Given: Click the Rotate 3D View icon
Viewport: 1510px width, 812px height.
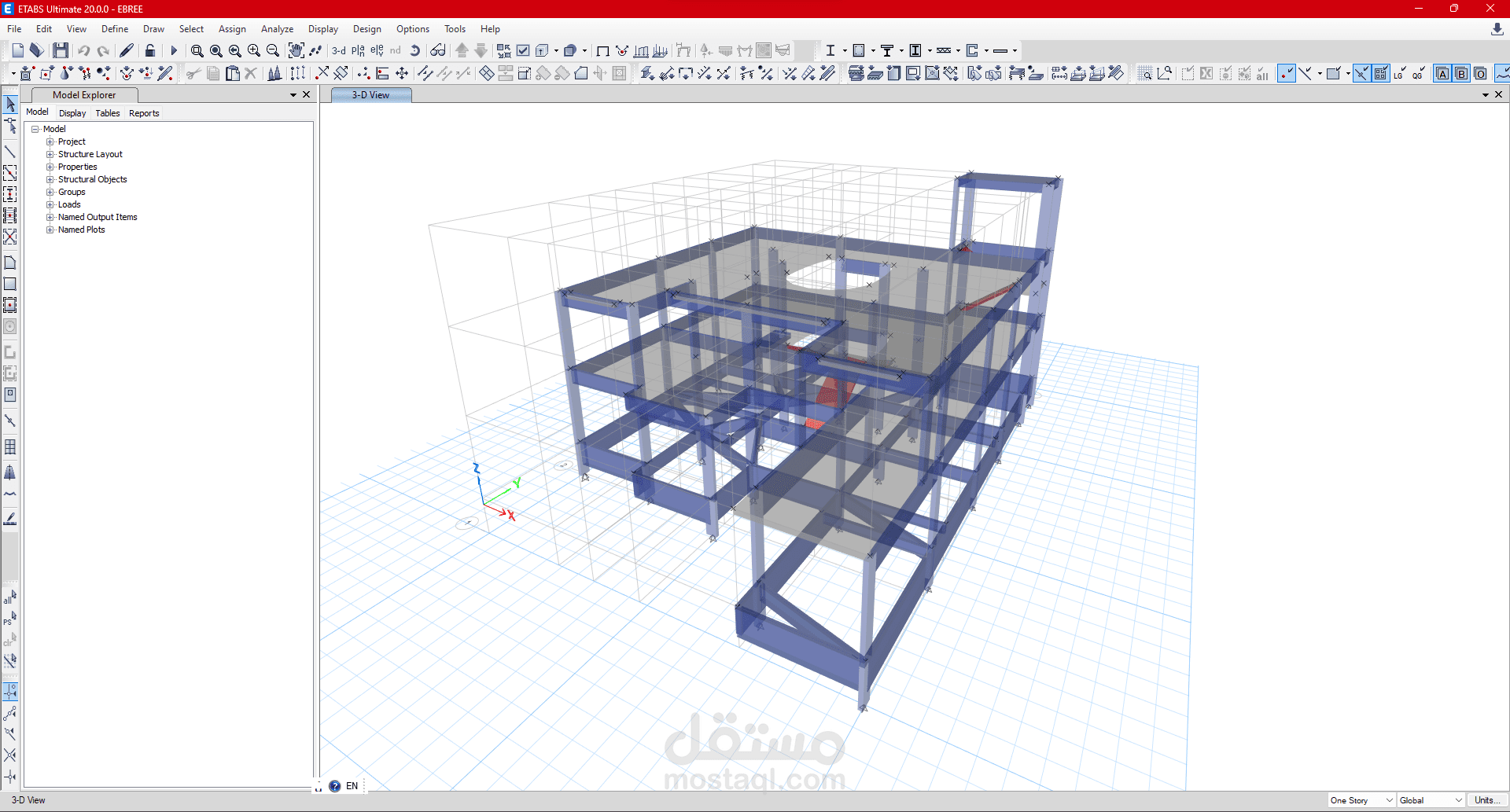Looking at the screenshot, I should click(415, 50).
